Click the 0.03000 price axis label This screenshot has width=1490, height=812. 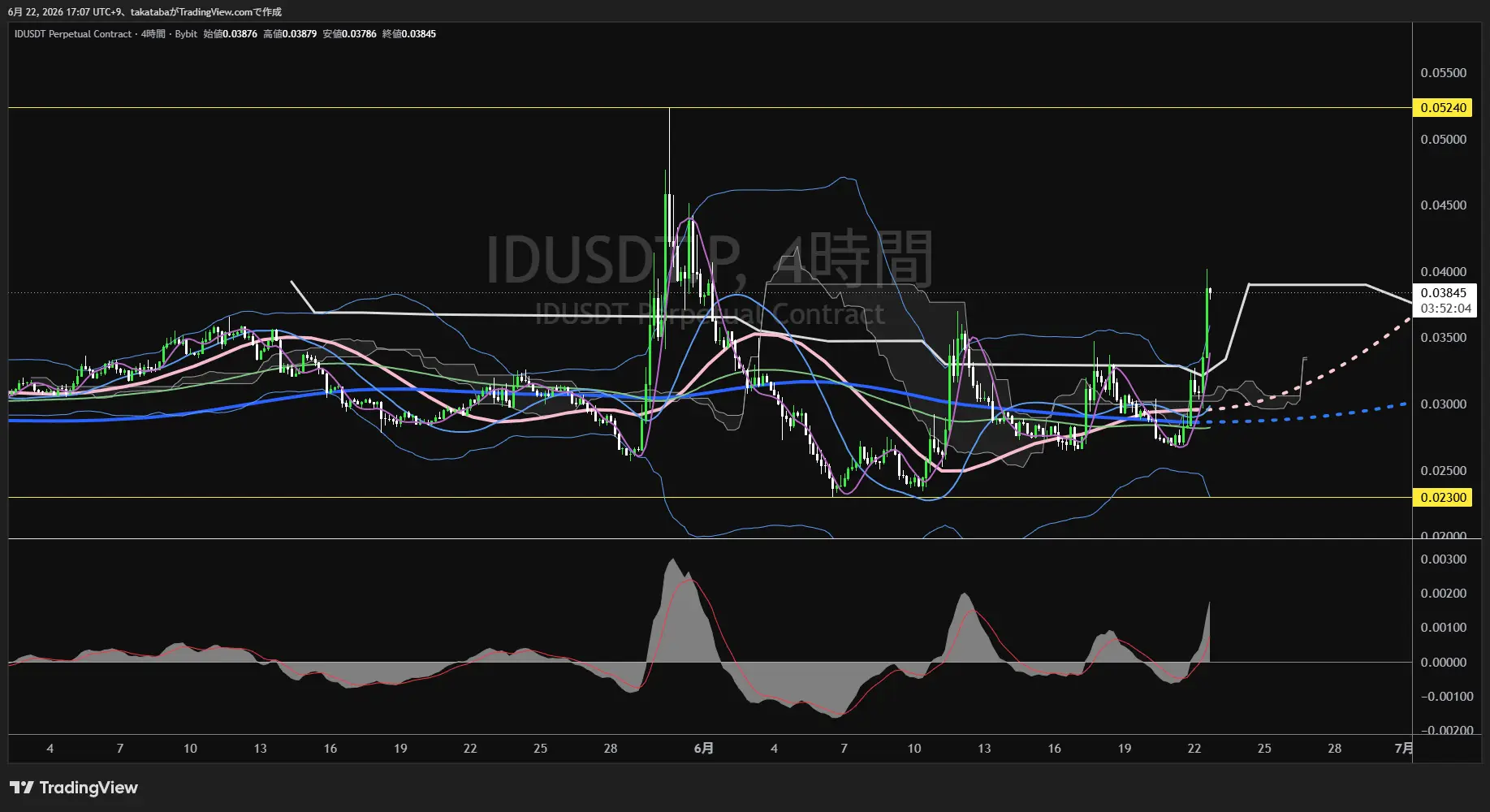(x=1443, y=404)
